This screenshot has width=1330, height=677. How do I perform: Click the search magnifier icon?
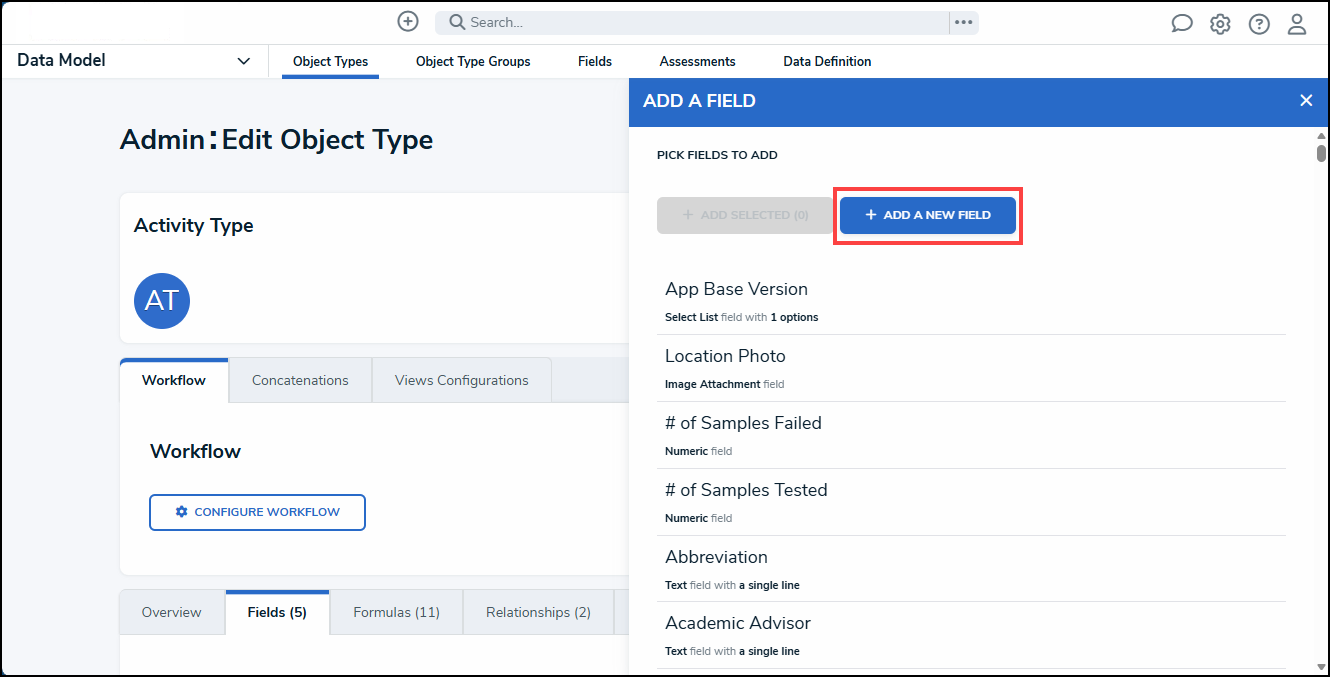click(456, 22)
